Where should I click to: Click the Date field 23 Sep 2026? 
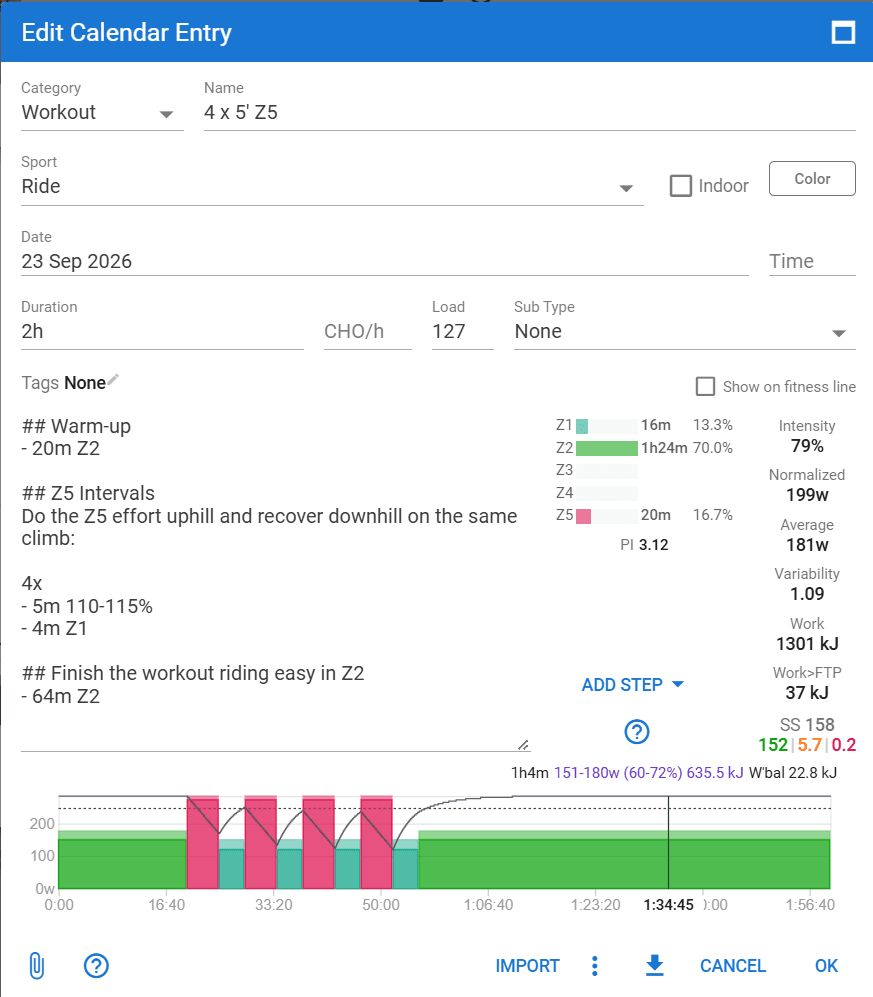point(385,261)
